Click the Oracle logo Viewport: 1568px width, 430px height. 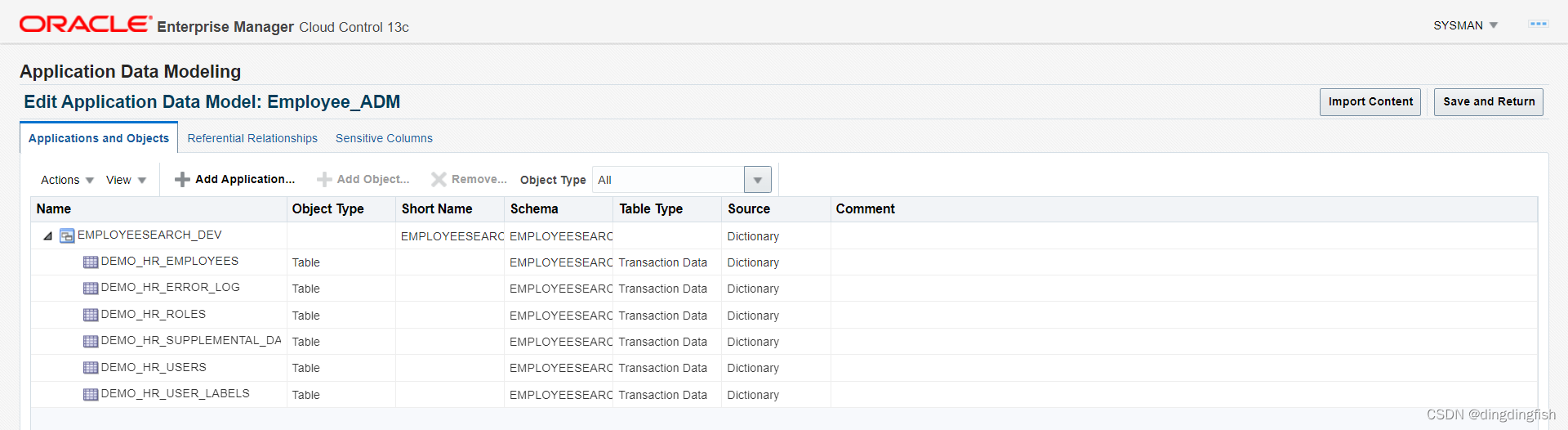85,25
